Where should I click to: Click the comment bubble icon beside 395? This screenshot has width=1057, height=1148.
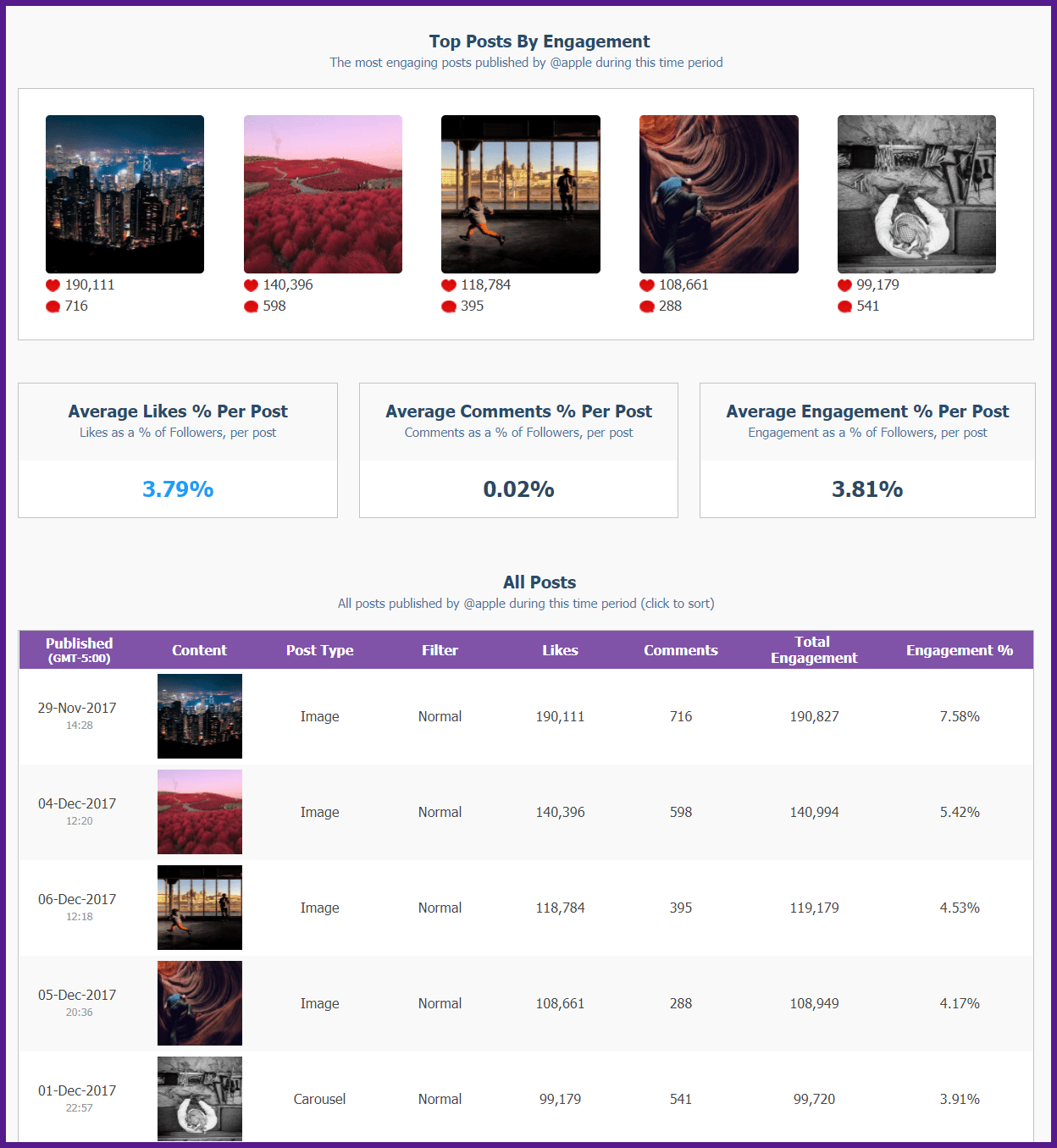tap(449, 306)
